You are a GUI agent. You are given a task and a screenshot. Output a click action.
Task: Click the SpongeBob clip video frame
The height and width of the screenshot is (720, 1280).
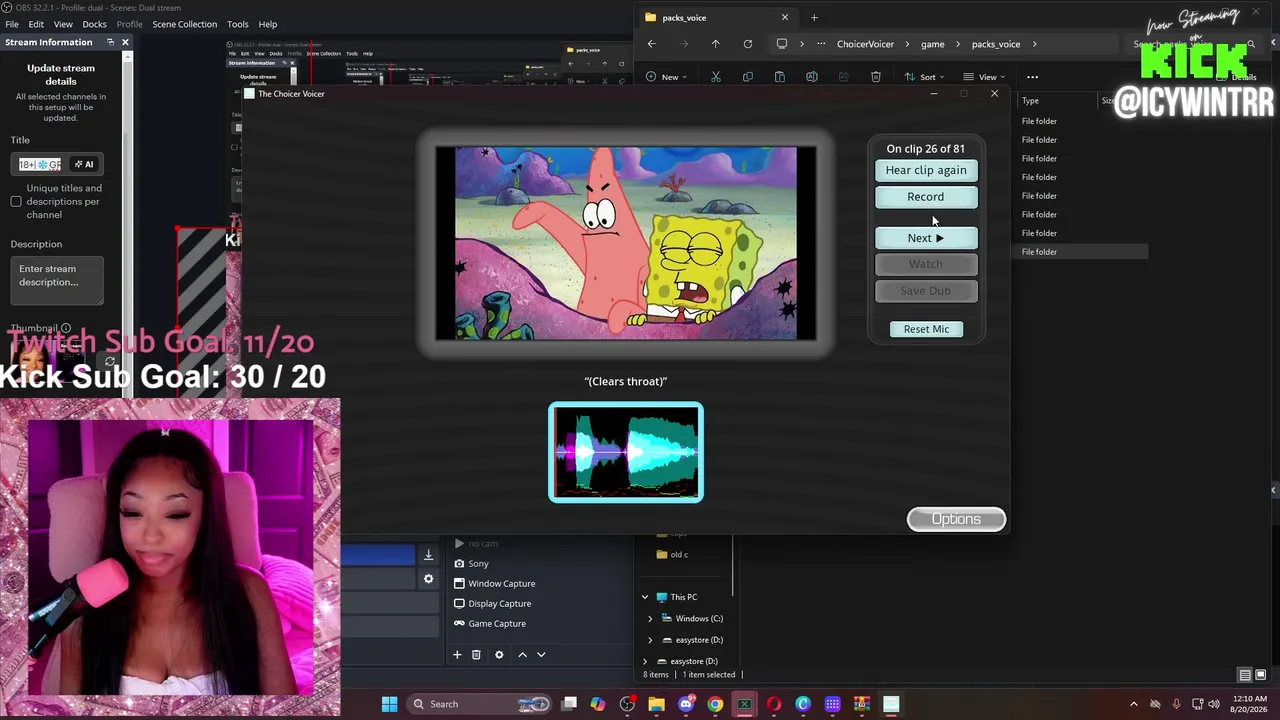(x=626, y=243)
